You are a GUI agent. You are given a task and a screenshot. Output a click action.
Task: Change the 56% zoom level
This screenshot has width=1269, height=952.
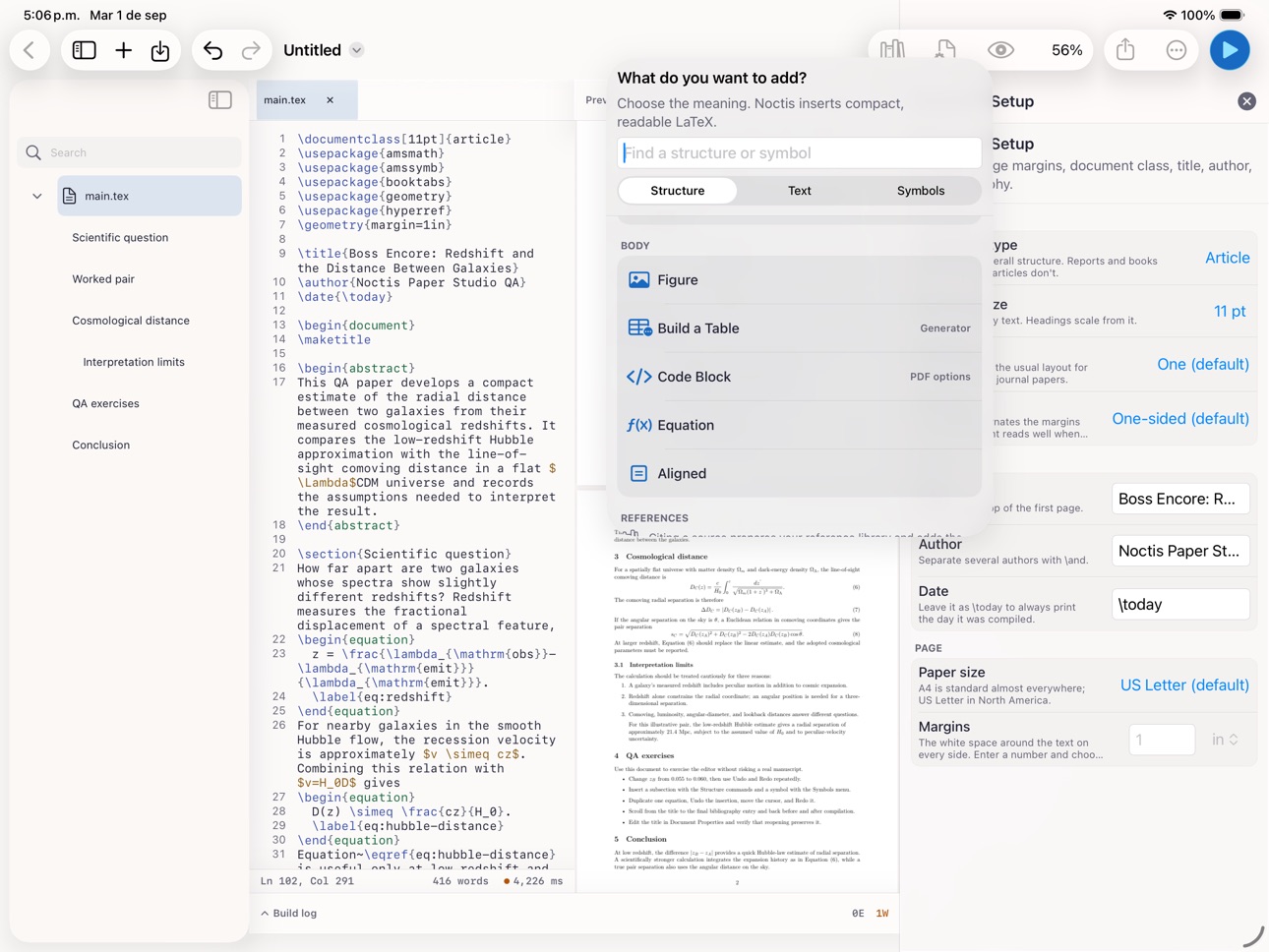[1067, 50]
